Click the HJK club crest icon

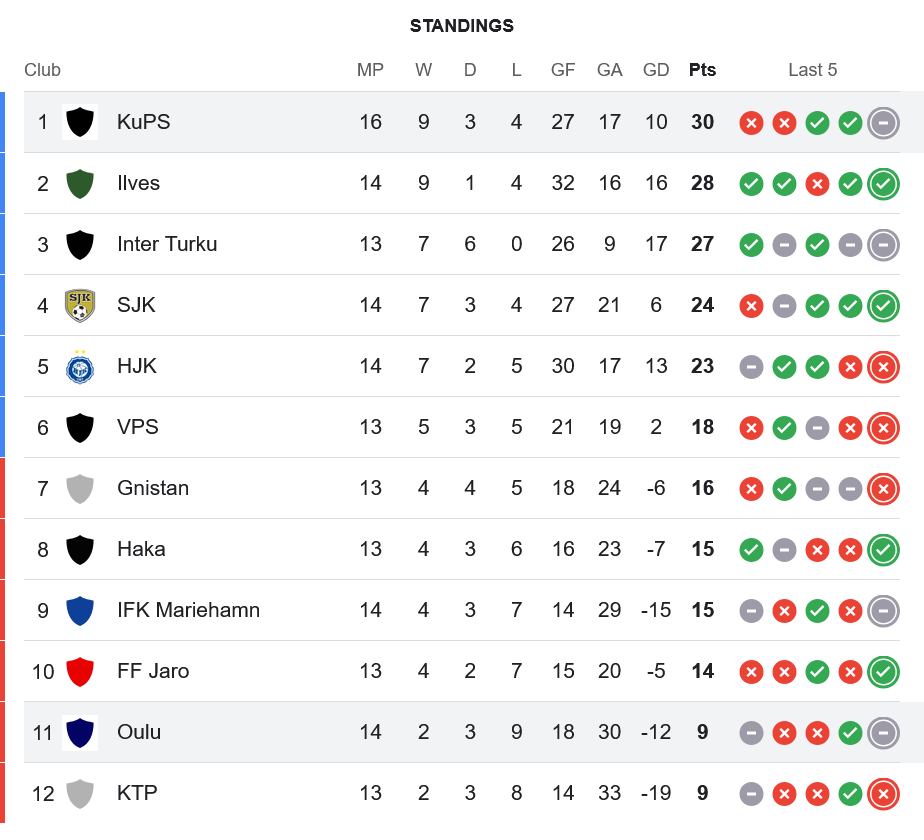(x=80, y=366)
